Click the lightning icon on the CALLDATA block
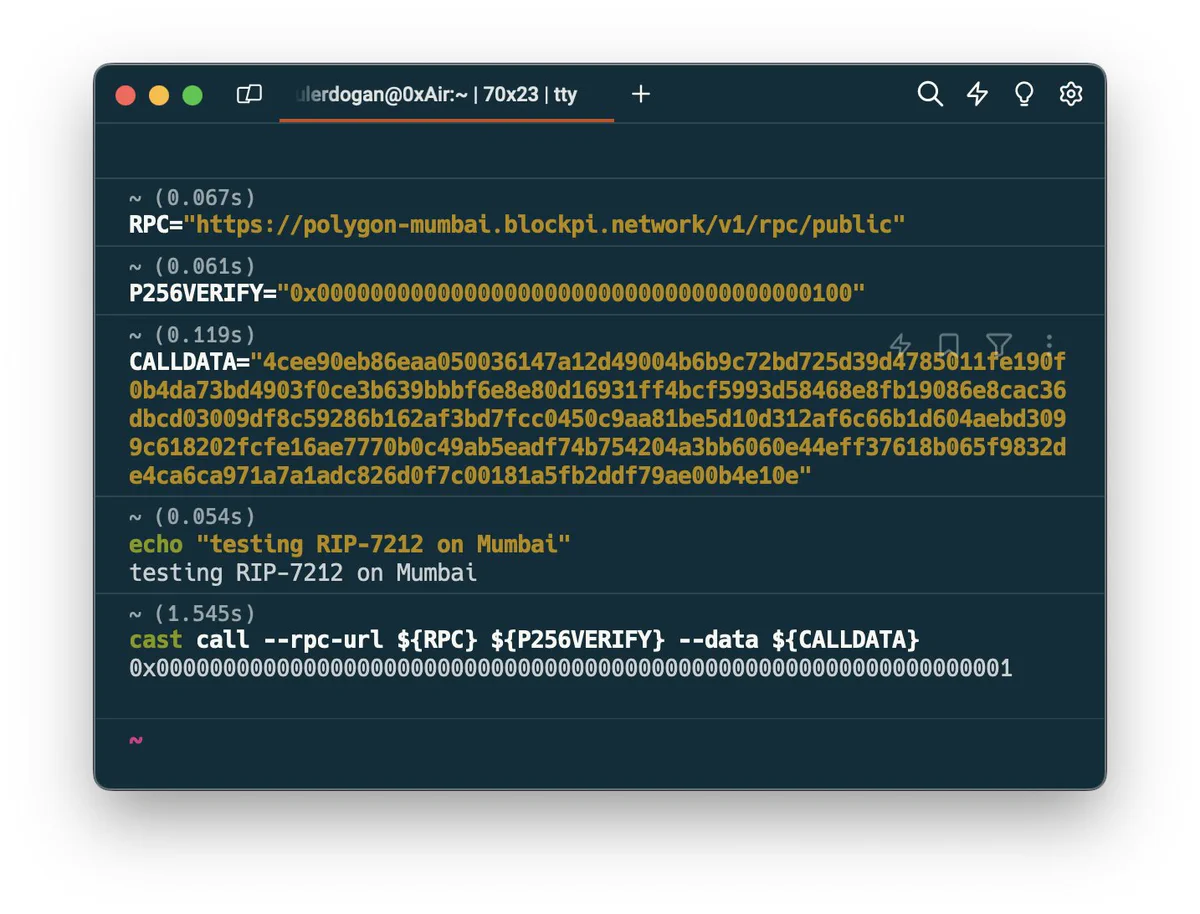 click(x=900, y=346)
